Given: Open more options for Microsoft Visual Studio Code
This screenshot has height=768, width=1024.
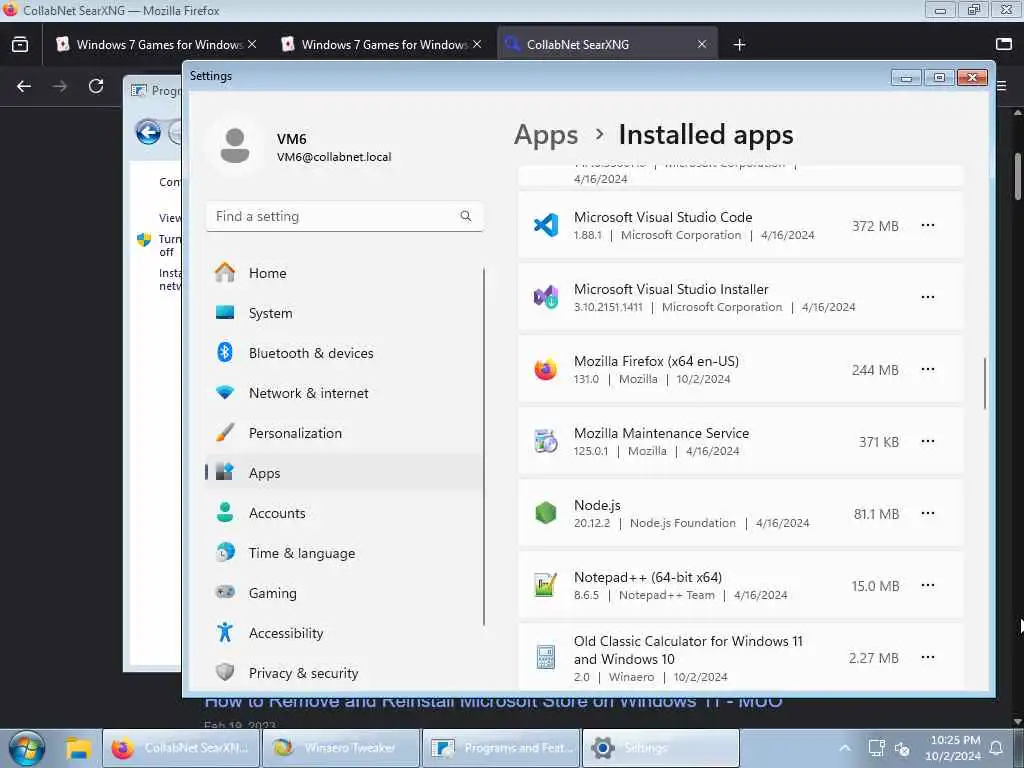Looking at the screenshot, I should 927,225.
